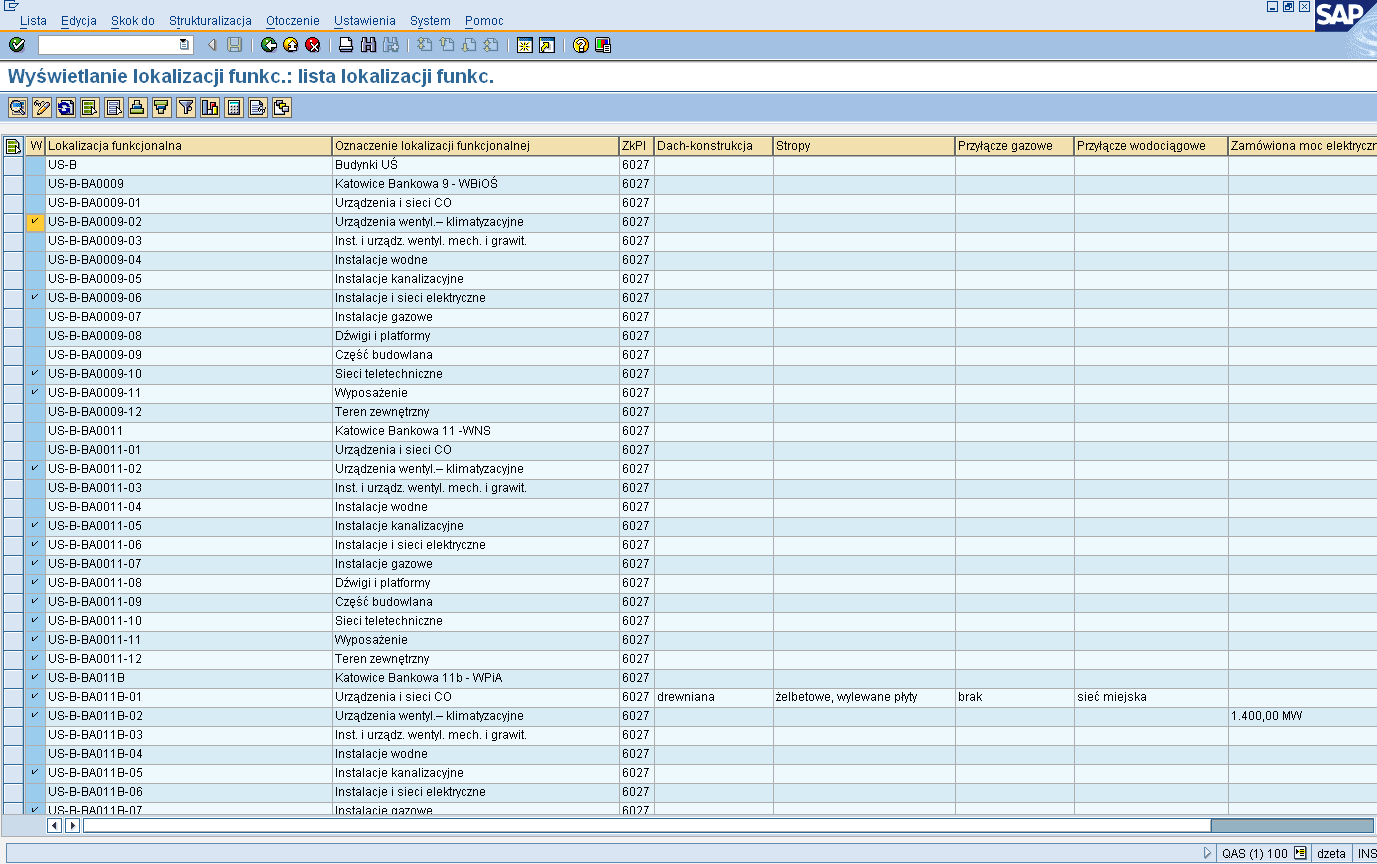
Task: Toggle checkmark in row US-B-BA011B-05
Action: 35,773
